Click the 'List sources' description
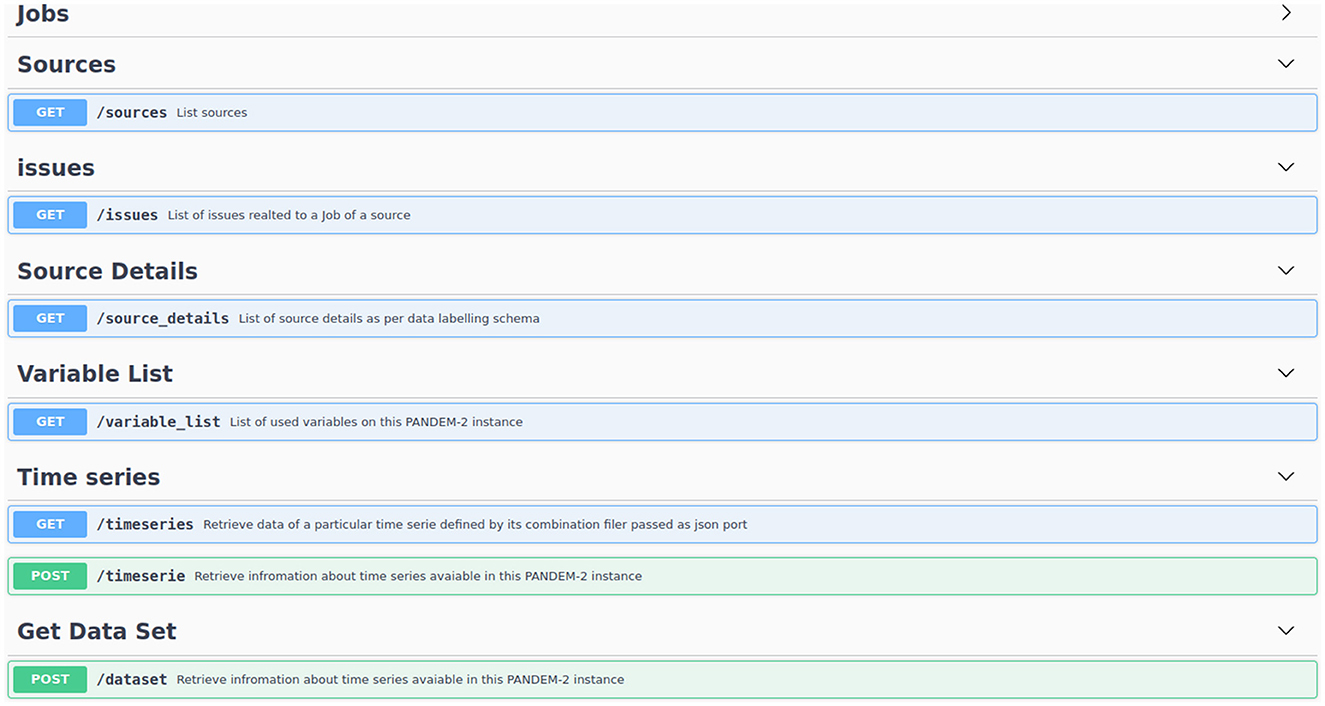1325x706 pixels. [x=212, y=113]
